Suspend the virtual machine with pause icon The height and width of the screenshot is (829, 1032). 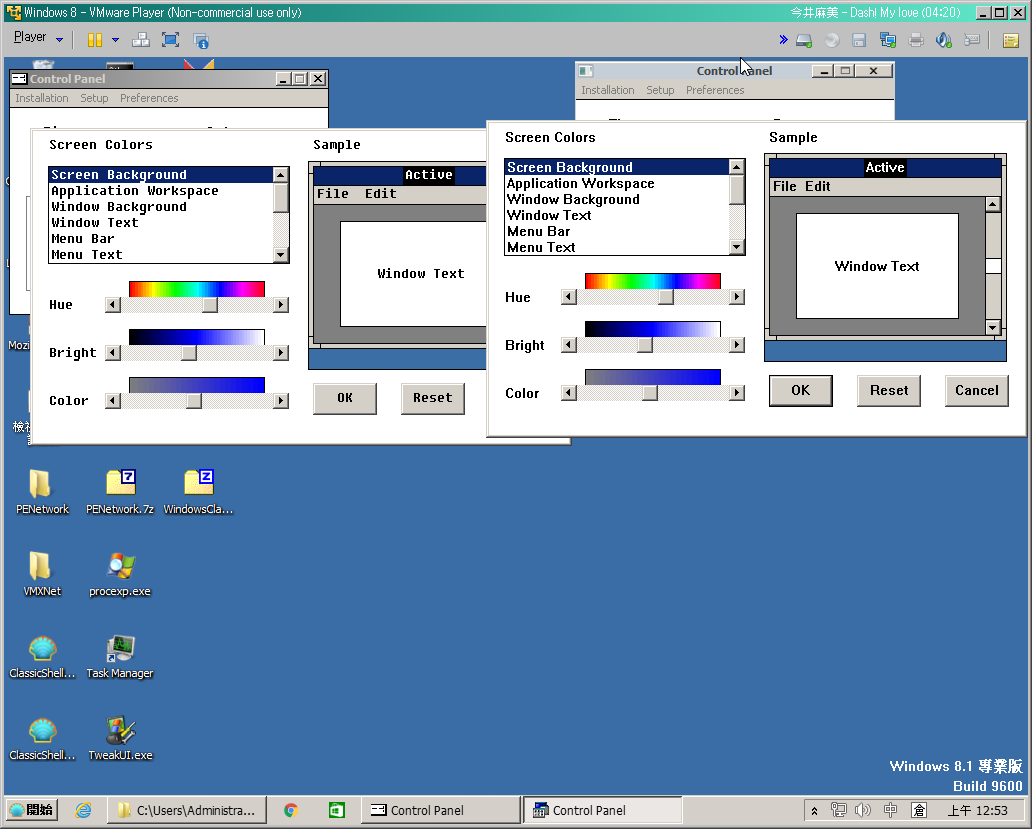94,40
